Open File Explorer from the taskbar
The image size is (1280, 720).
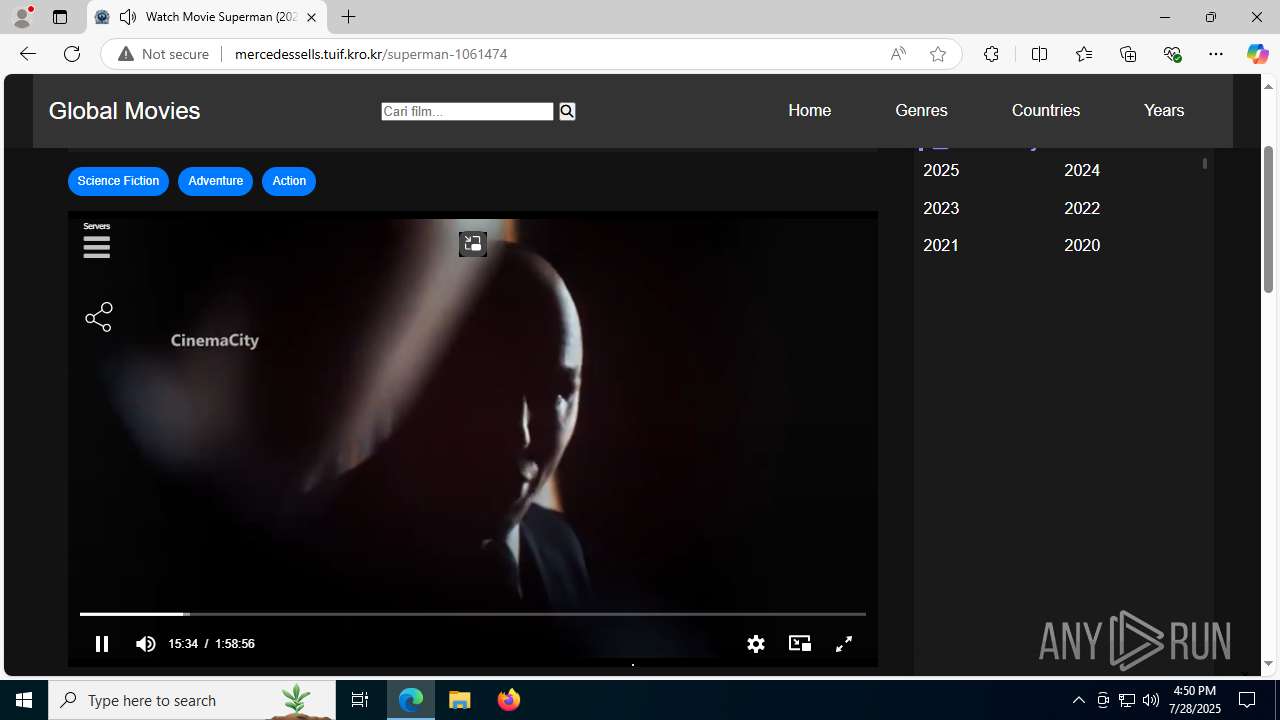tap(460, 700)
